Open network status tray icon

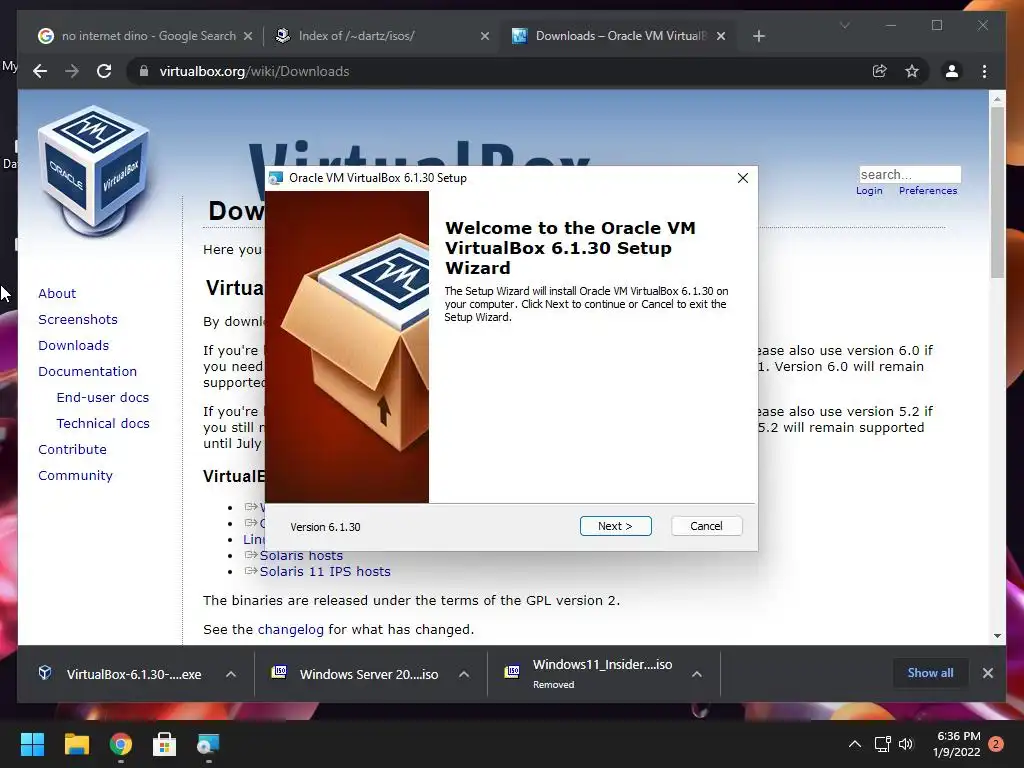coord(882,744)
